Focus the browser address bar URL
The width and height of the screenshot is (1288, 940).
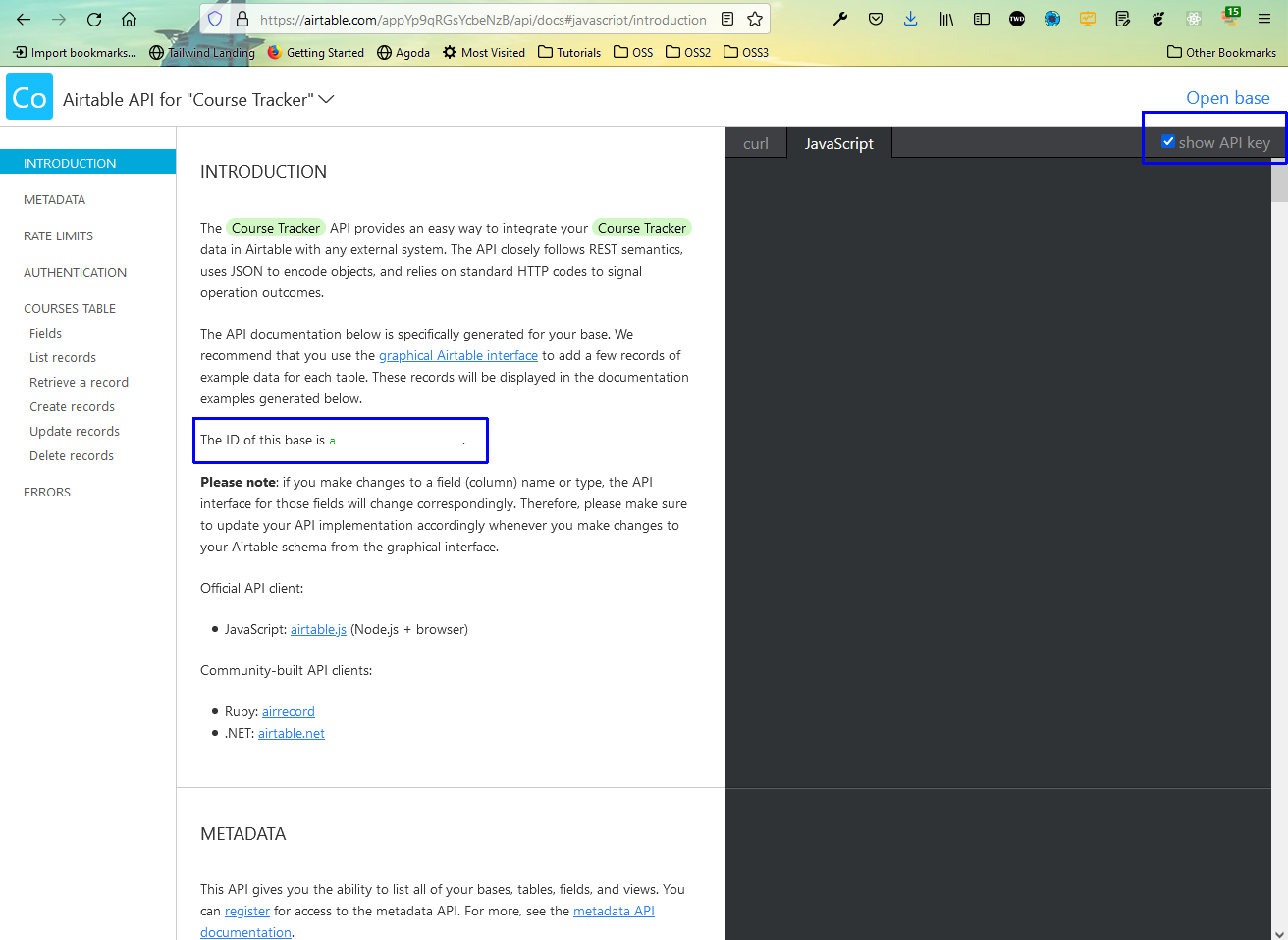(483, 20)
